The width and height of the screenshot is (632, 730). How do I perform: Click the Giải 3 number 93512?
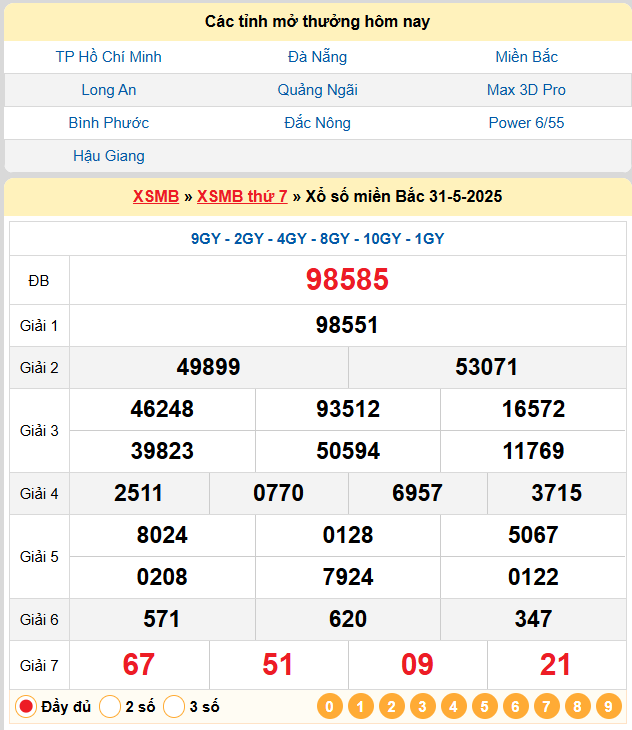pyautogui.click(x=348, y=409)
